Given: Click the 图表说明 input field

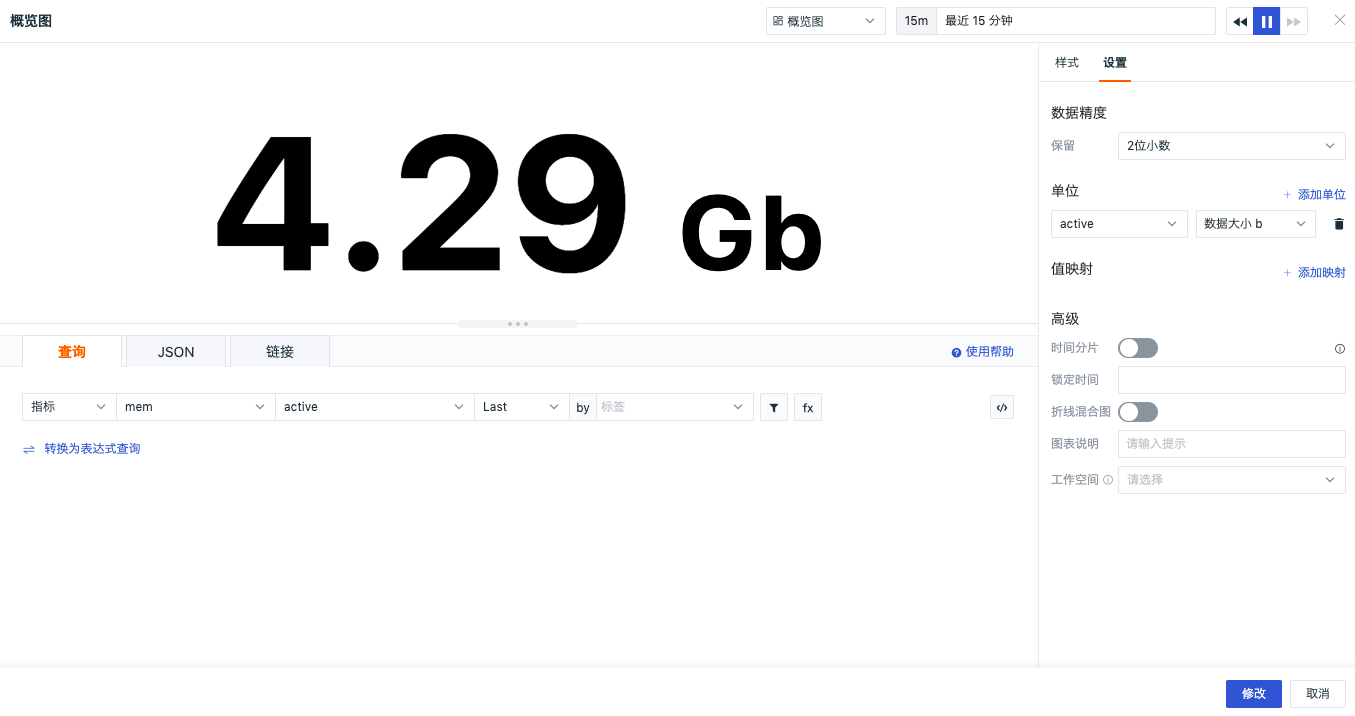Looking at the screenshot, I should tap(1231, 444).
